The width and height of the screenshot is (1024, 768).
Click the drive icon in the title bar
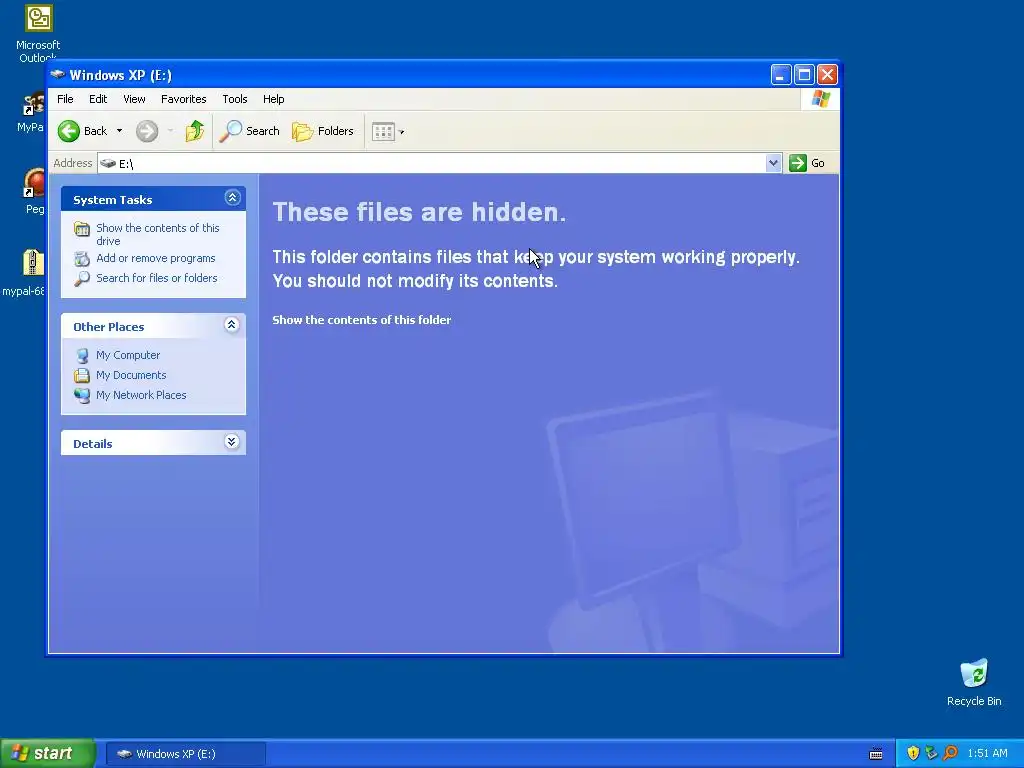coord(58,74)
